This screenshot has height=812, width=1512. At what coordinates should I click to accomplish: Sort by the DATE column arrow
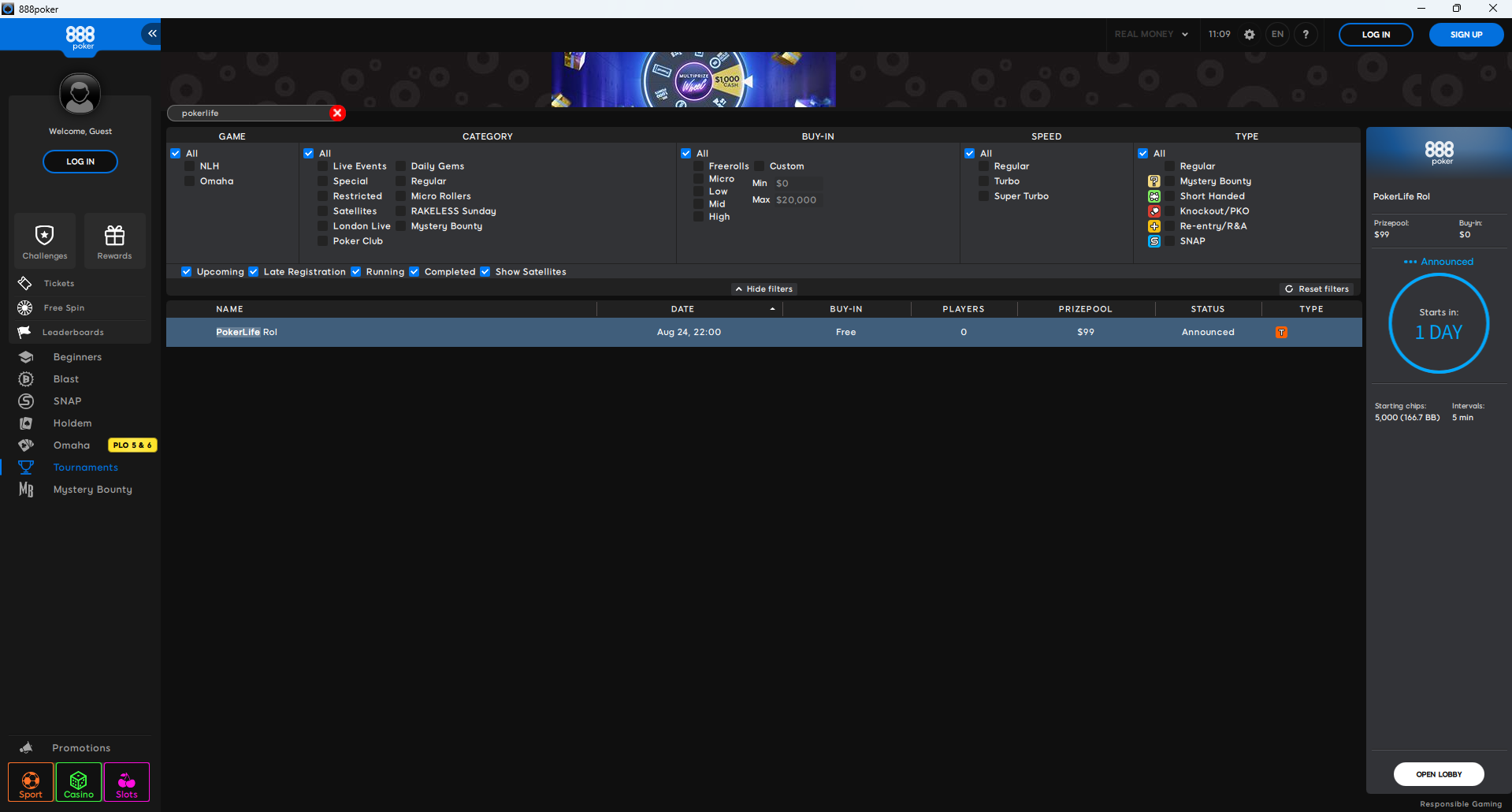pos(773,309)
